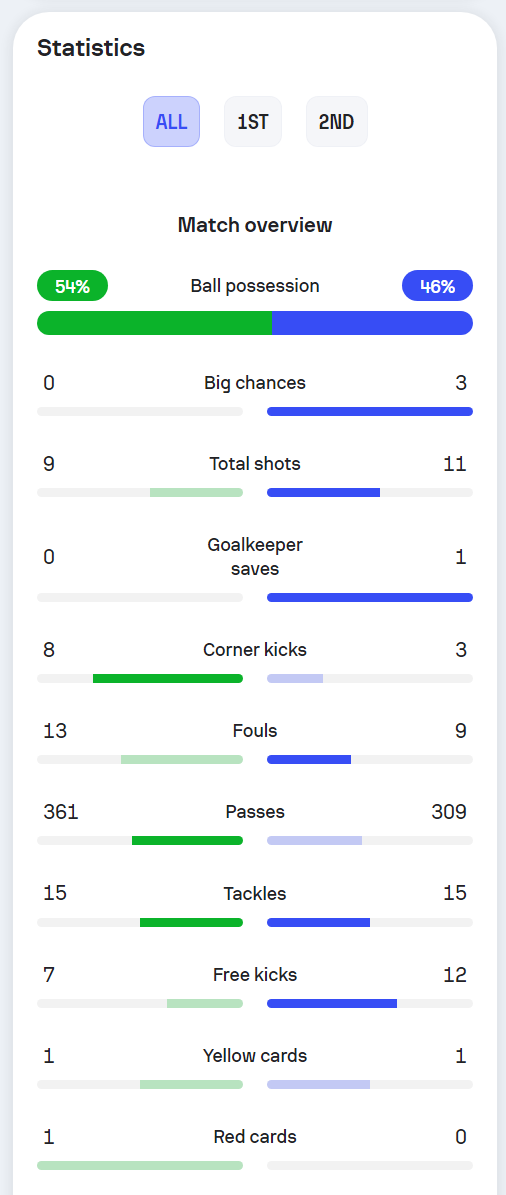
Task: Click the green section of possession bar
Action: coord(155,323)
